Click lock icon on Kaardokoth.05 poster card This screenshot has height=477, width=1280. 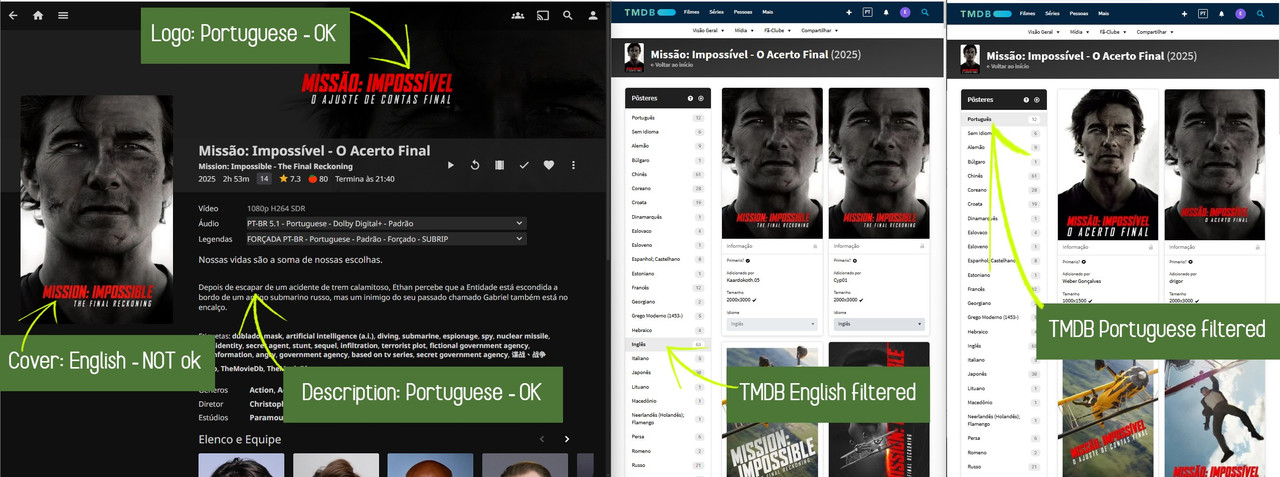(x=815, y=246)
